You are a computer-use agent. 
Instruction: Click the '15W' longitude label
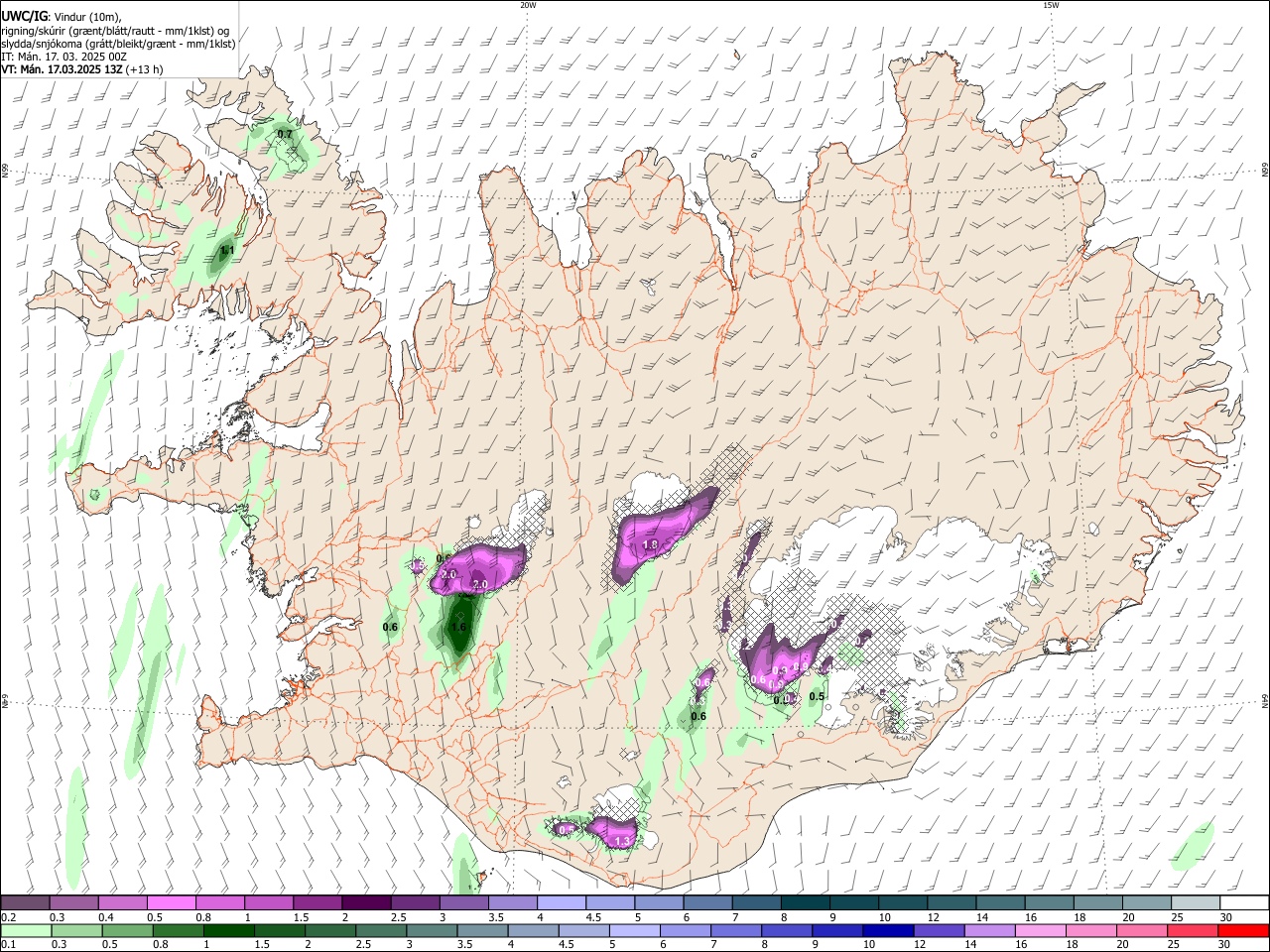[1051, 5]
